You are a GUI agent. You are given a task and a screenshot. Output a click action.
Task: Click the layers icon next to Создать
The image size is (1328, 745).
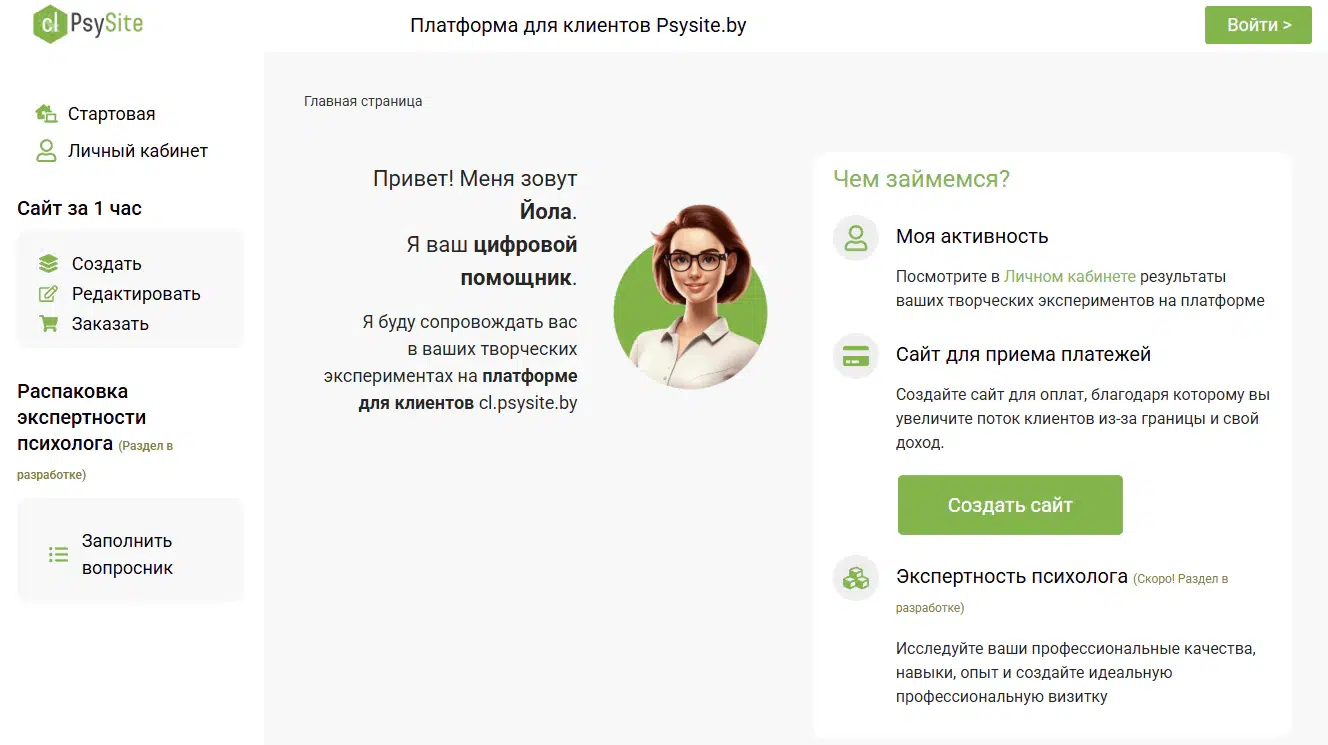(x=48, y=264)
